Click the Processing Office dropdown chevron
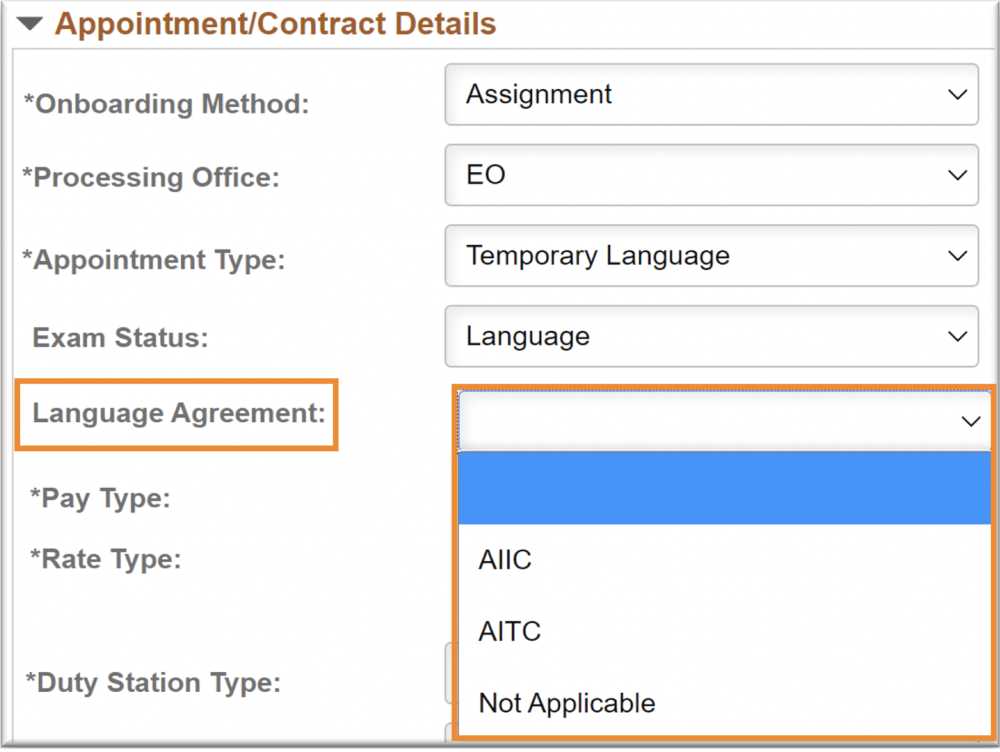The width and height of the screenshot is (1000, 752). (x=958, y=176)
